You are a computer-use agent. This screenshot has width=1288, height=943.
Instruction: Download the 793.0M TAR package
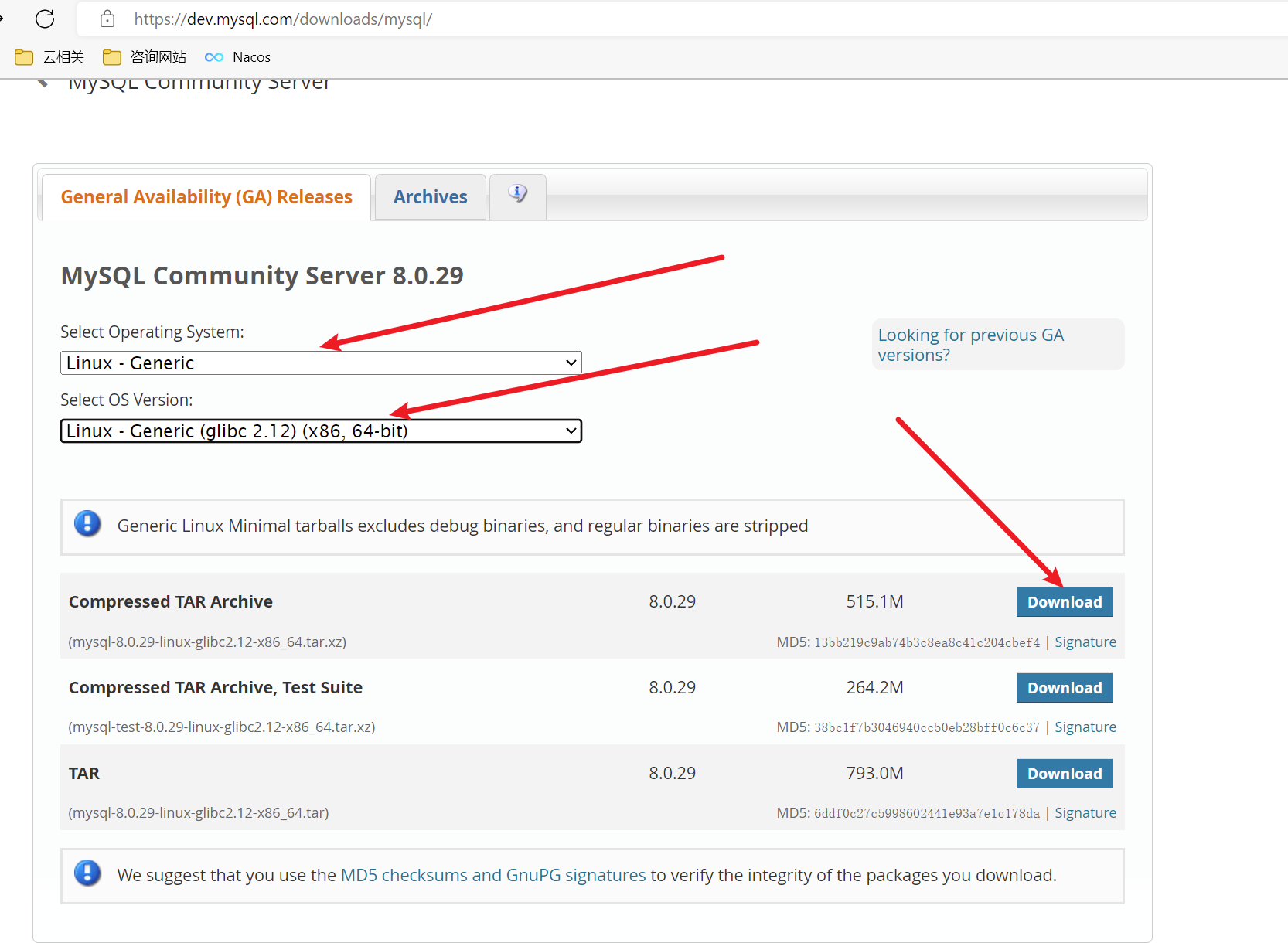pyautogui.click(x=1065, y=774)
